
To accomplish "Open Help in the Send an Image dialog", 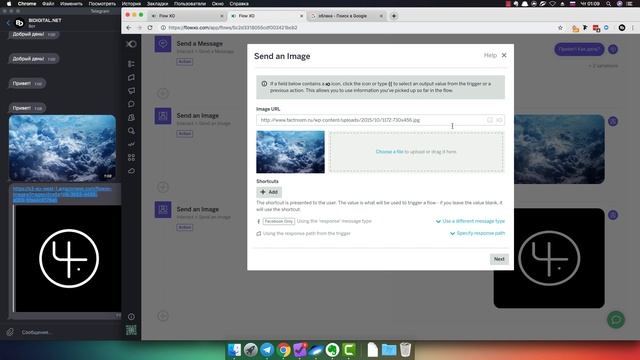I will (490, 55).
